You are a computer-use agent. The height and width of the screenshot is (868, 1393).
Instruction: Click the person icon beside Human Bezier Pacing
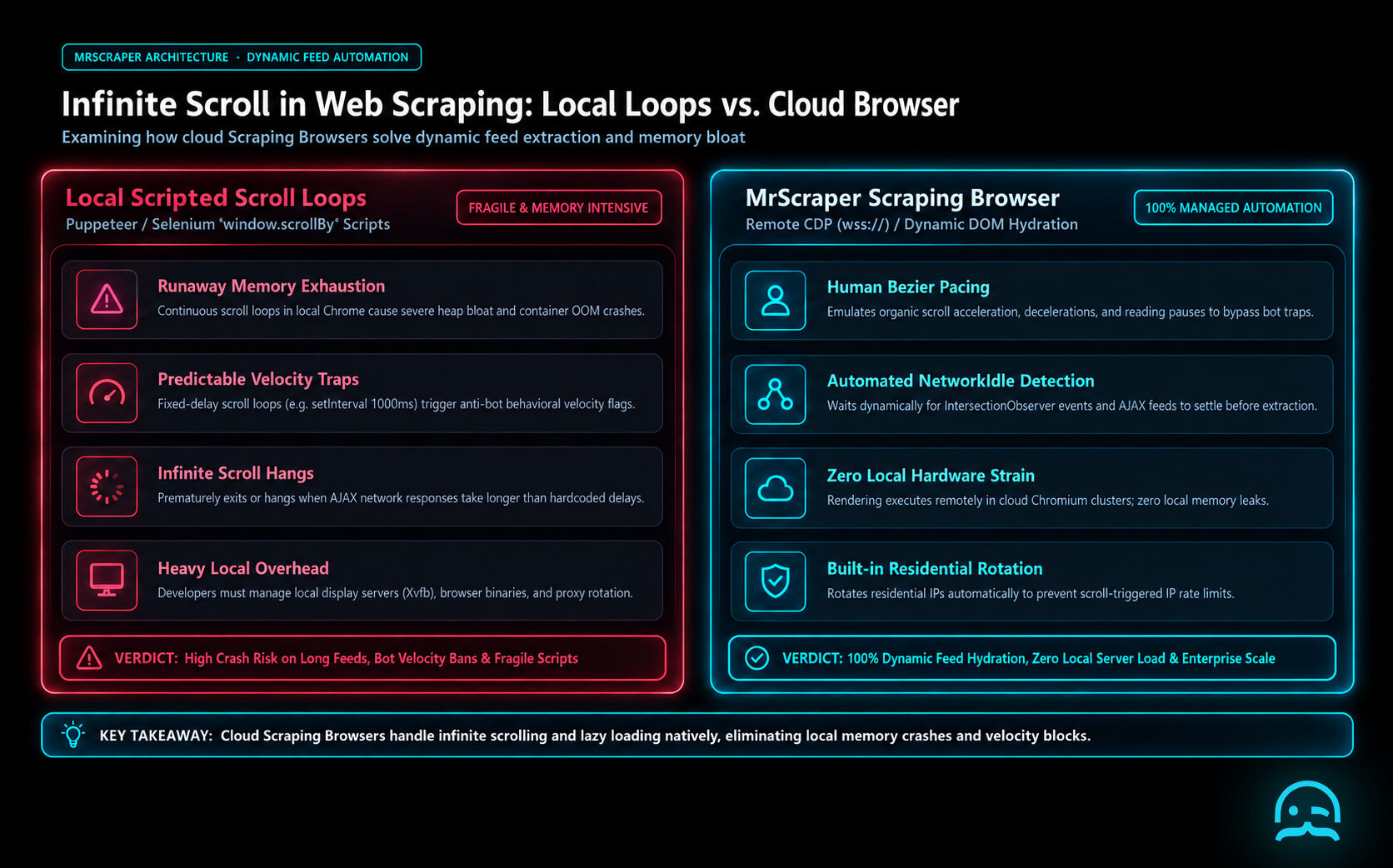776,300
